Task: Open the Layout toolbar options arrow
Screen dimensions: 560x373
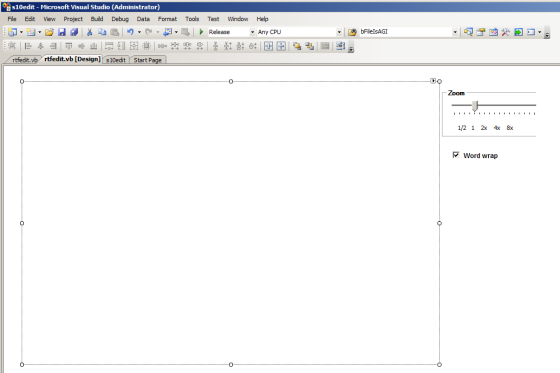Action: pyautogui.click(x=351, y=48)
